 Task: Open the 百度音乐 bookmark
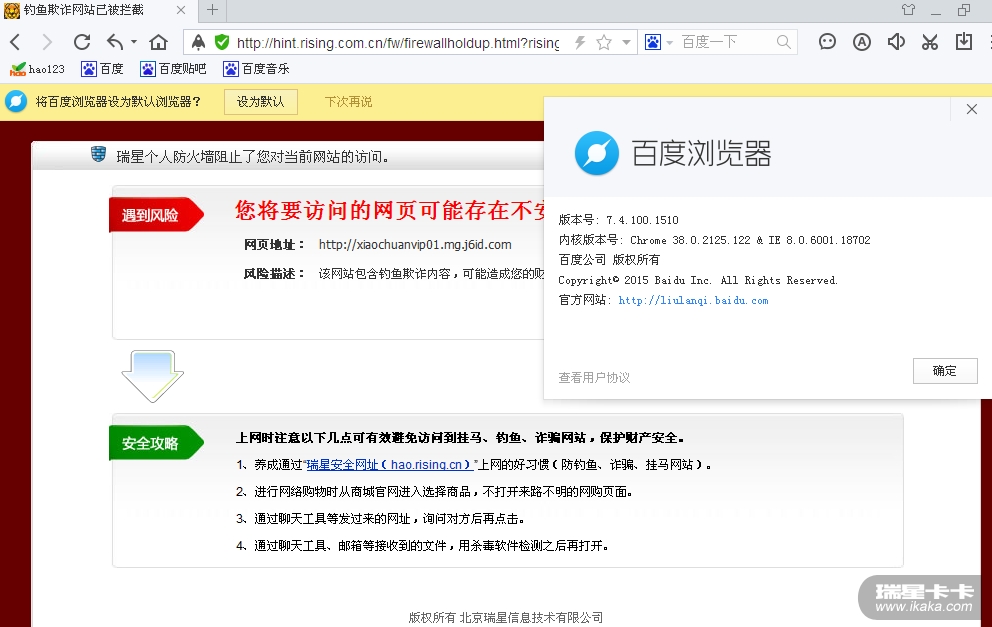click(x=256, y=69)
